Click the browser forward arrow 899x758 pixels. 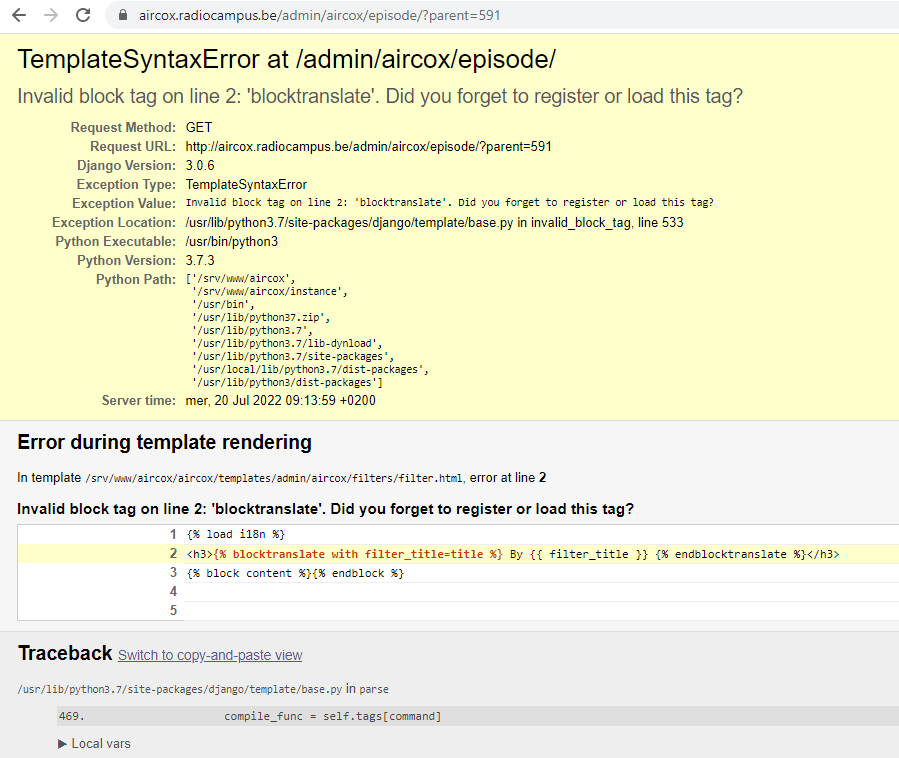[x=50, y=16]
